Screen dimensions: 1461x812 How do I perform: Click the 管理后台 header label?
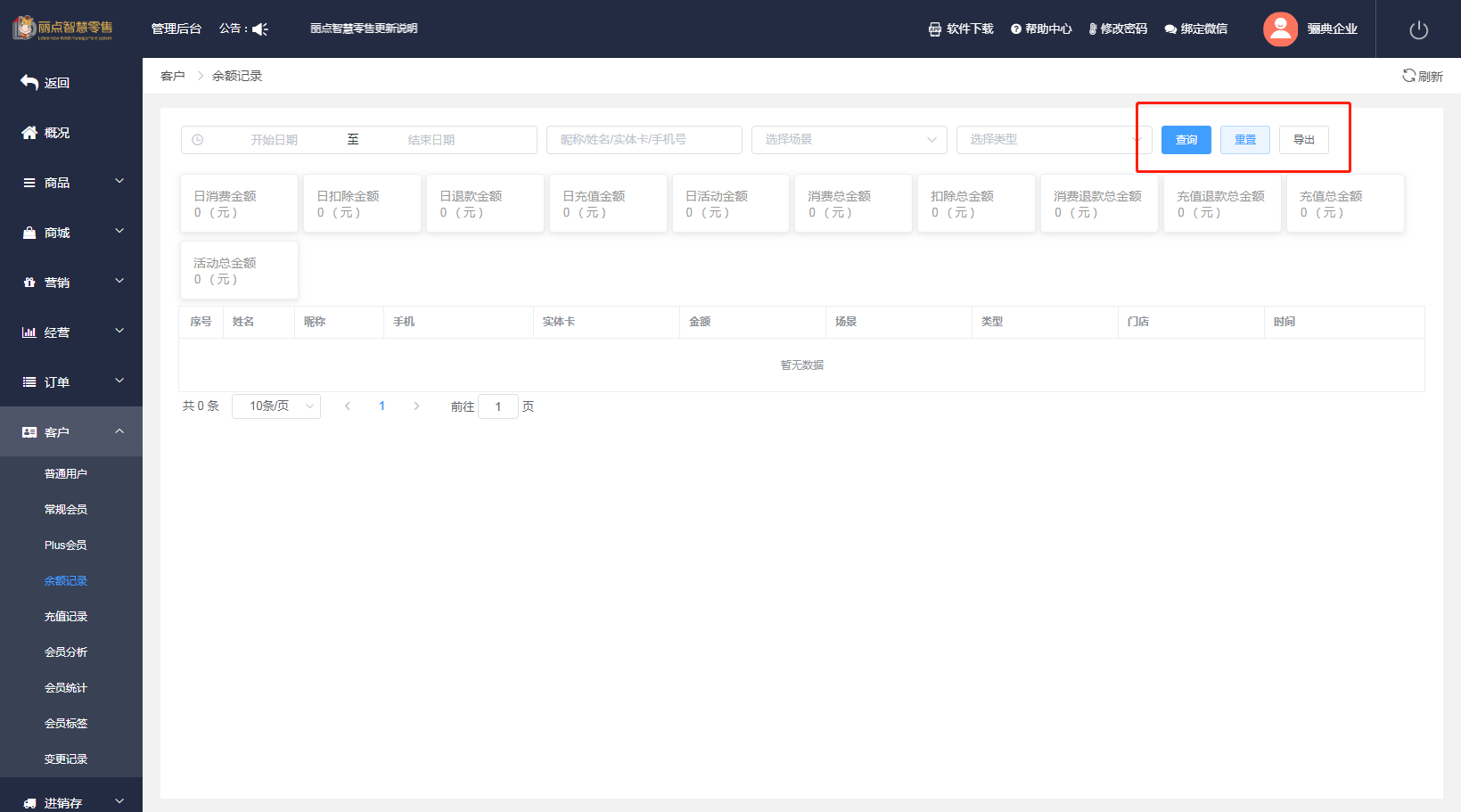(176, 29)
